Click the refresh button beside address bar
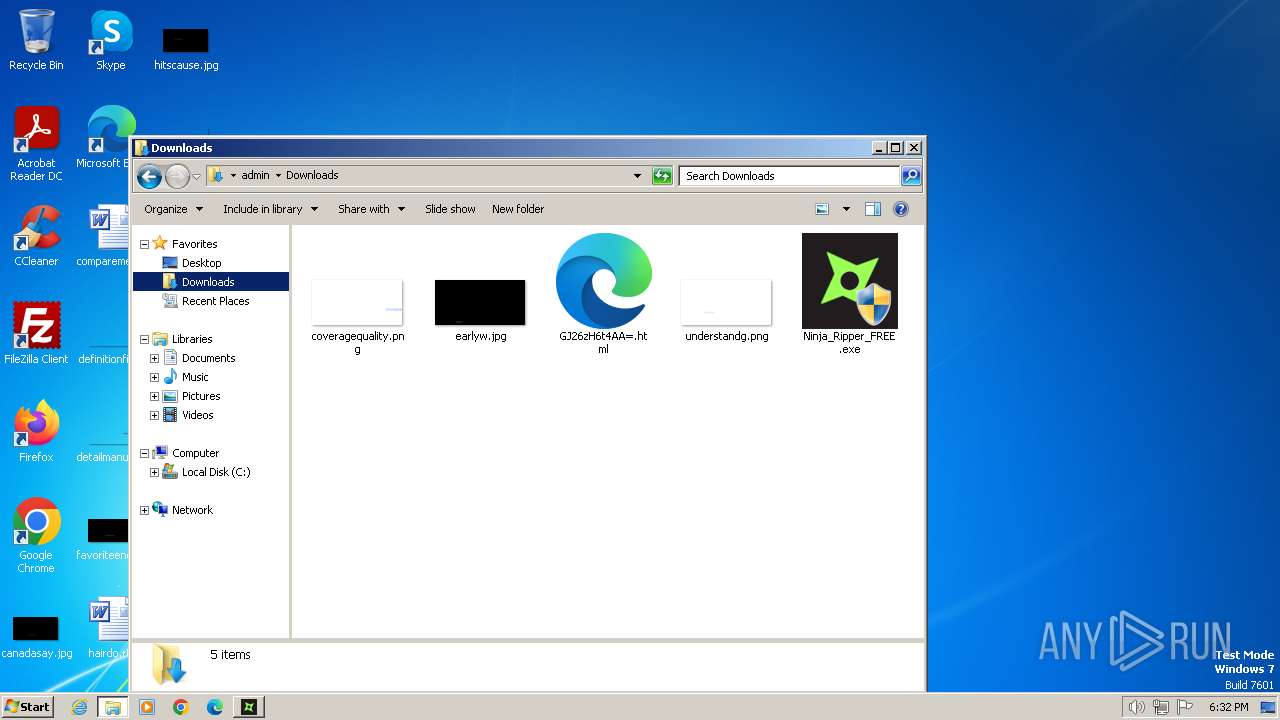Viewport: 1280px width, 720px height. [x=662, y=176]
